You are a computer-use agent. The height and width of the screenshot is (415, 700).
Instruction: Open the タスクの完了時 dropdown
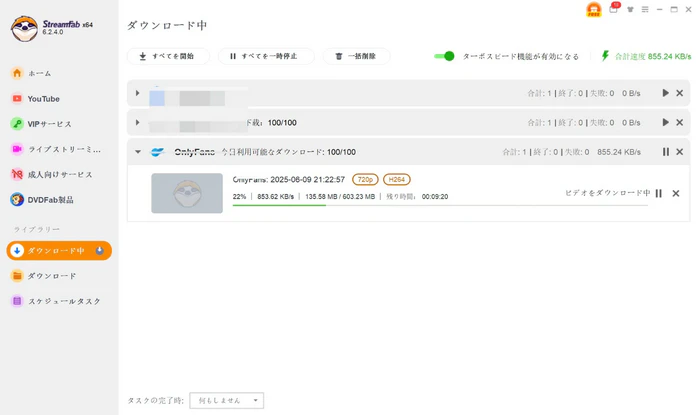(x=226, y=400)
